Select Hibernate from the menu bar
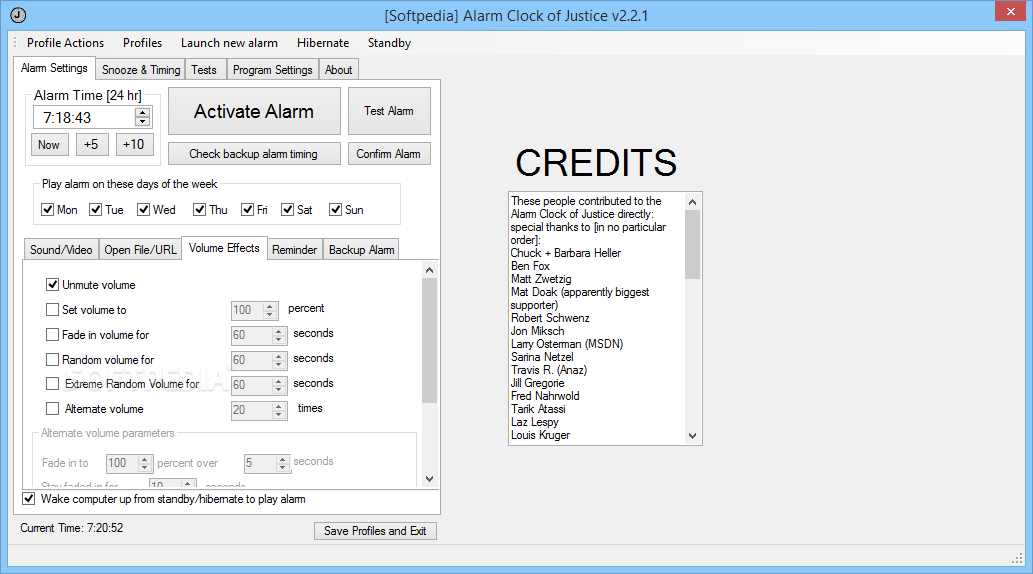Image resolution: width=1033 pixels, height=574 pixels. 323,43
